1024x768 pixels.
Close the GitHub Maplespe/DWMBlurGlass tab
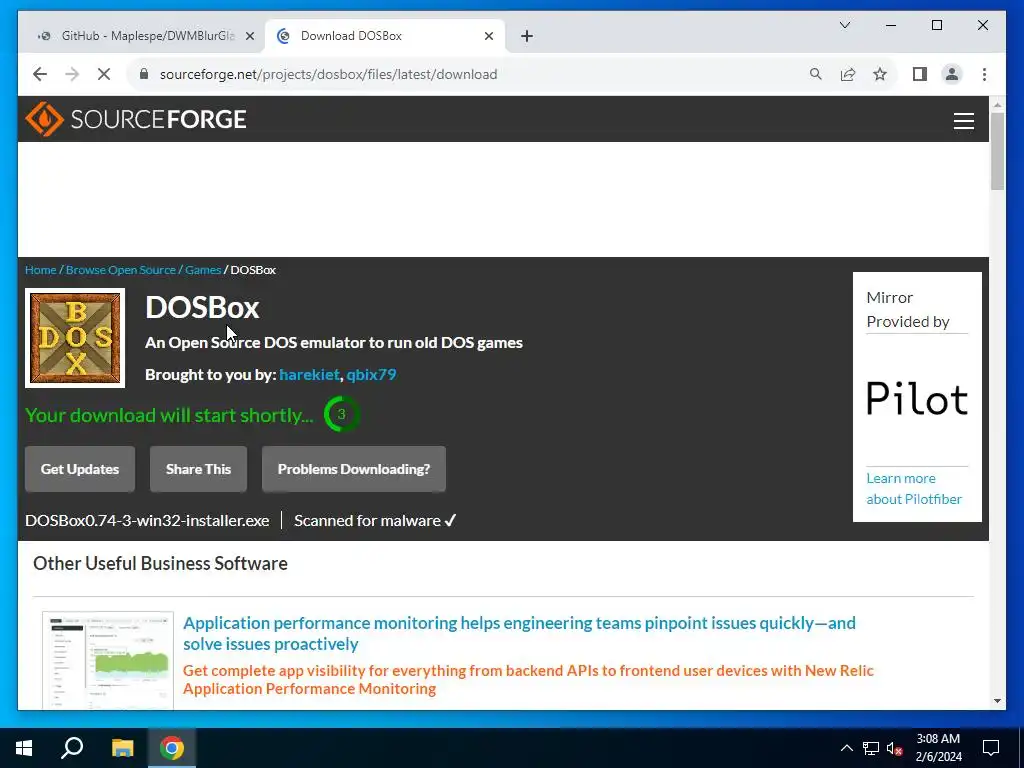pos(249,36)
